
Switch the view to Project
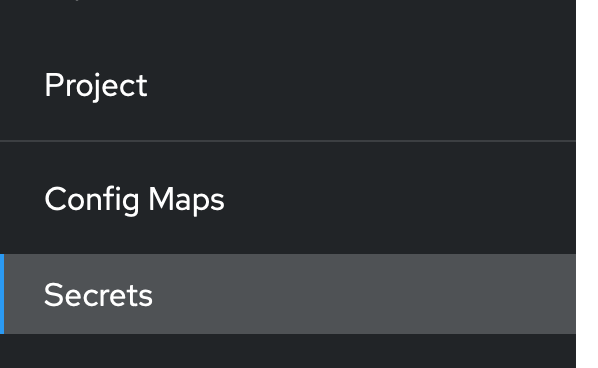pos(288,85)
